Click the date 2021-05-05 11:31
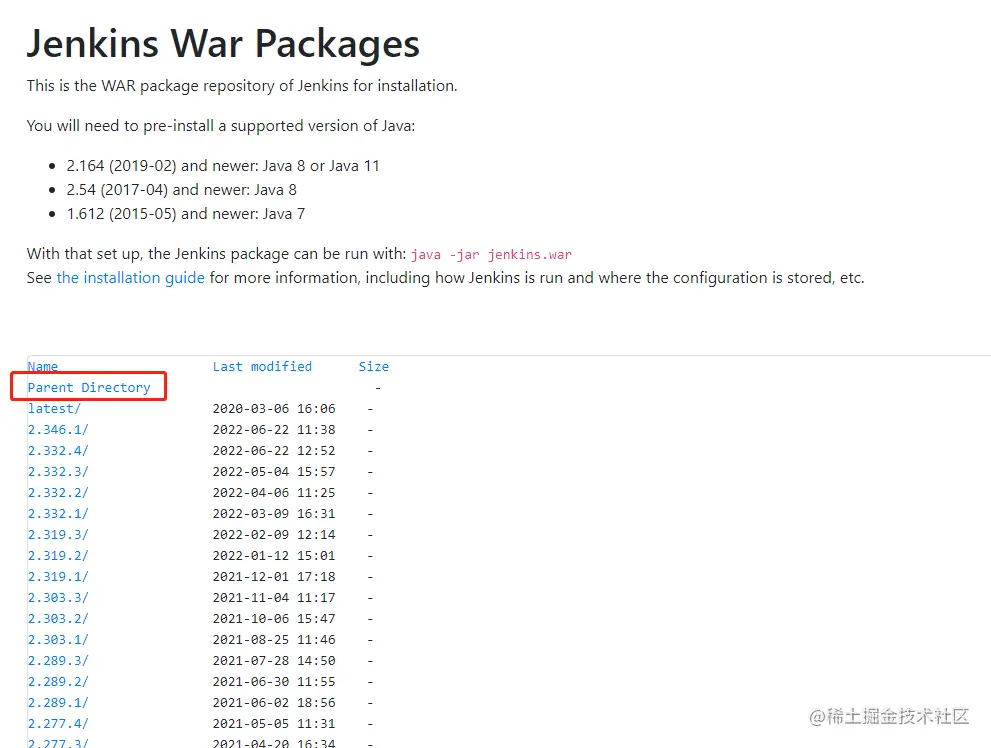 pos(274,723)
